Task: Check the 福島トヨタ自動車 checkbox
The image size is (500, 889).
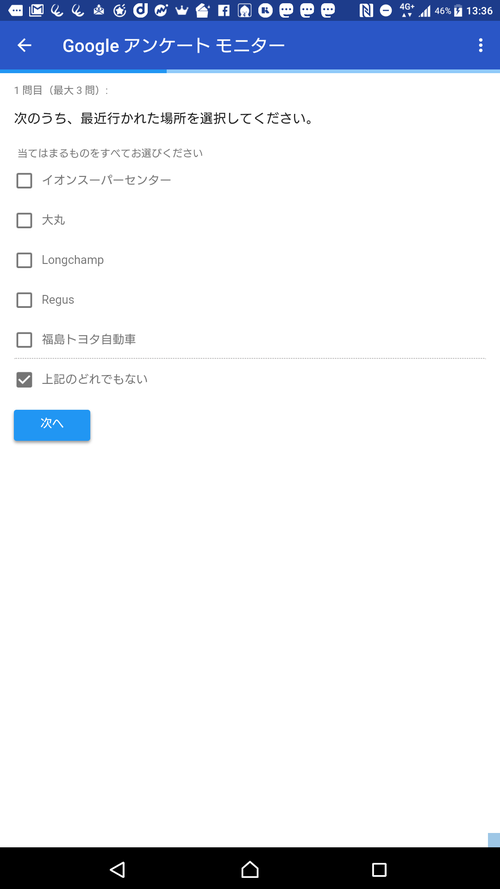Action: [24, 340]
